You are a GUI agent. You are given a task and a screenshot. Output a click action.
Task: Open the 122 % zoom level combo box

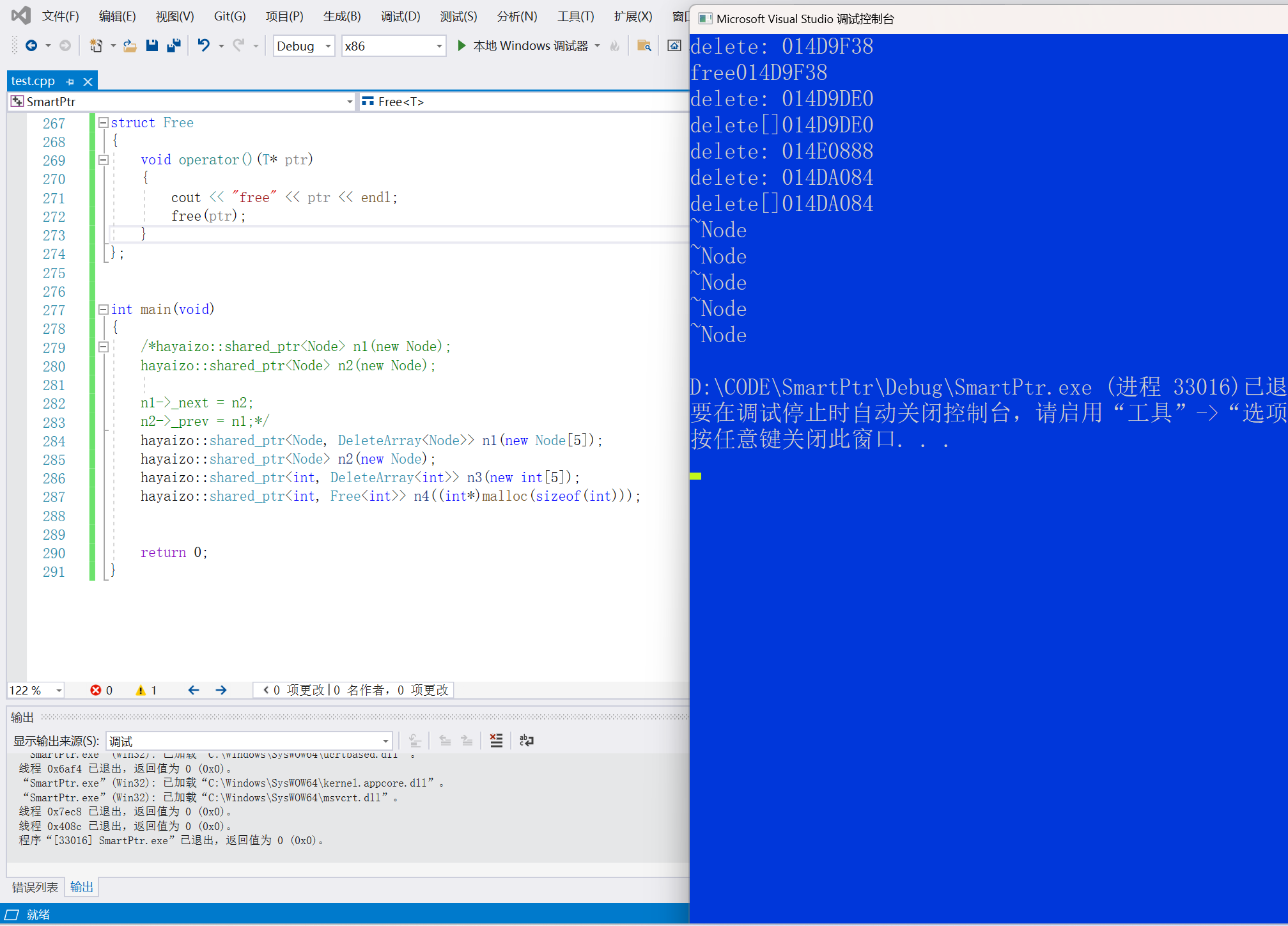pyautogui.click(x=59, y=690)
